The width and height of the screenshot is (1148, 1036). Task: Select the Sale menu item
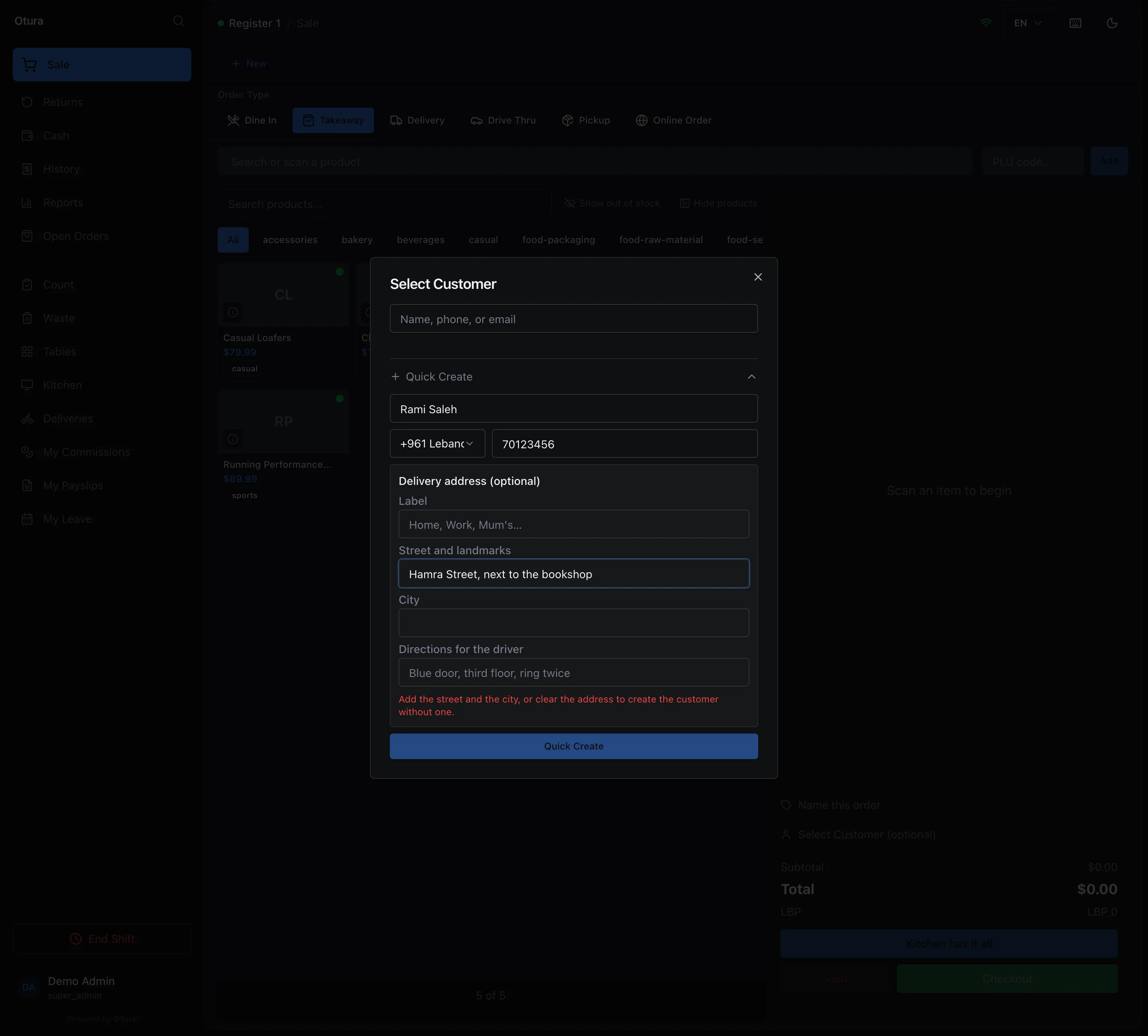tap(102, 64)
